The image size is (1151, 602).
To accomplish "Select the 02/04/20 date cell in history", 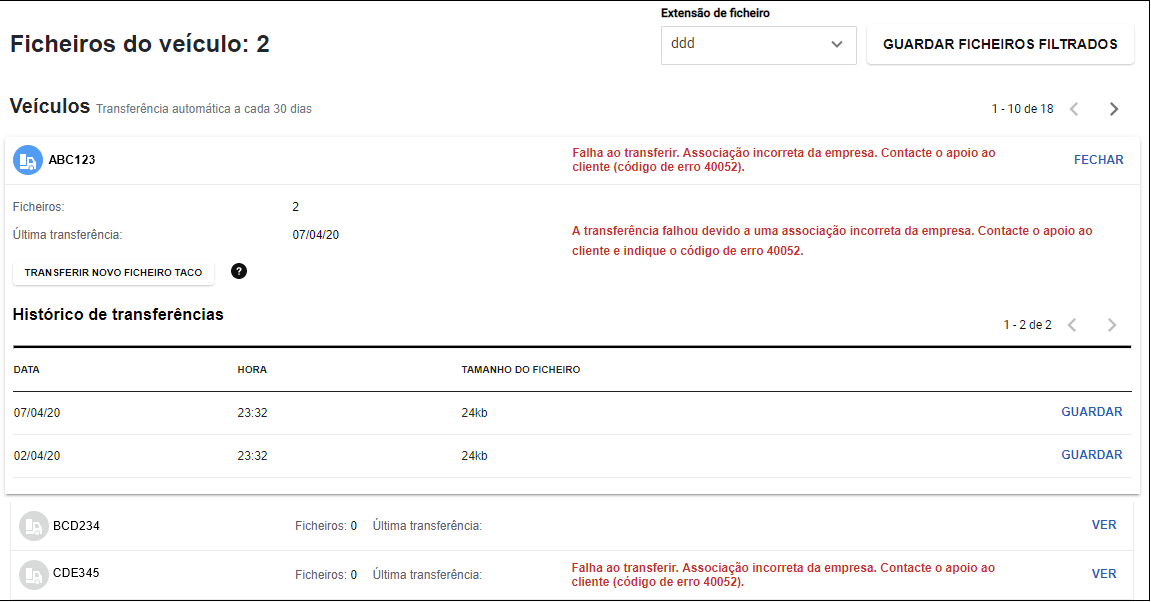I will 37,456.
